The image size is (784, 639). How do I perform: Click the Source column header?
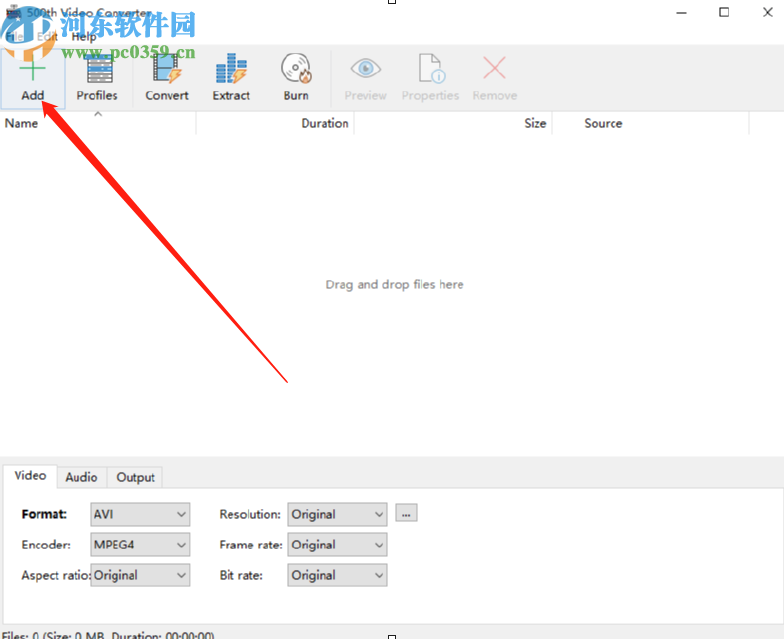click(x=651, y=123)
